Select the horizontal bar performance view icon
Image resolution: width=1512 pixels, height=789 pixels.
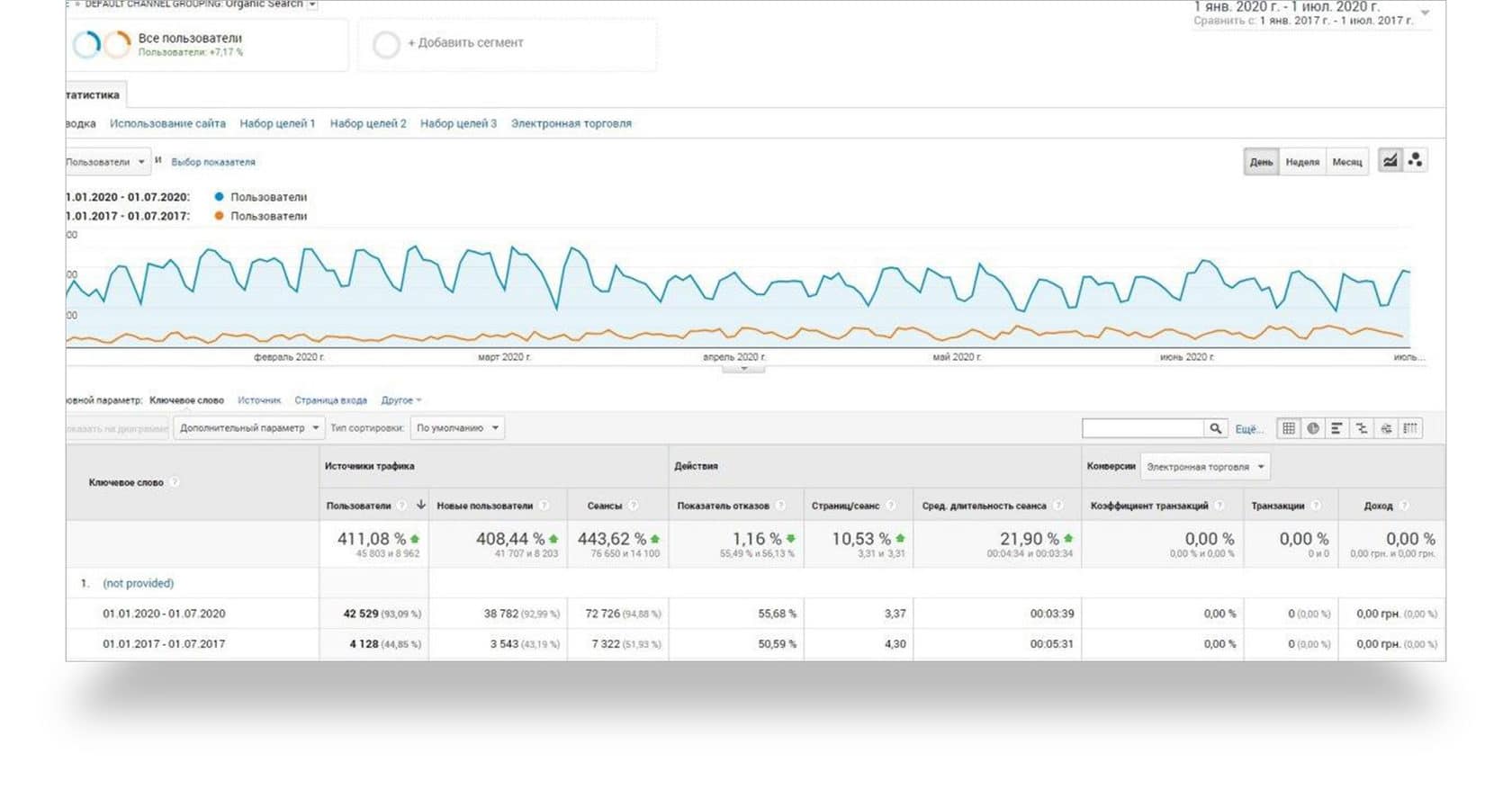point(1336,428)
